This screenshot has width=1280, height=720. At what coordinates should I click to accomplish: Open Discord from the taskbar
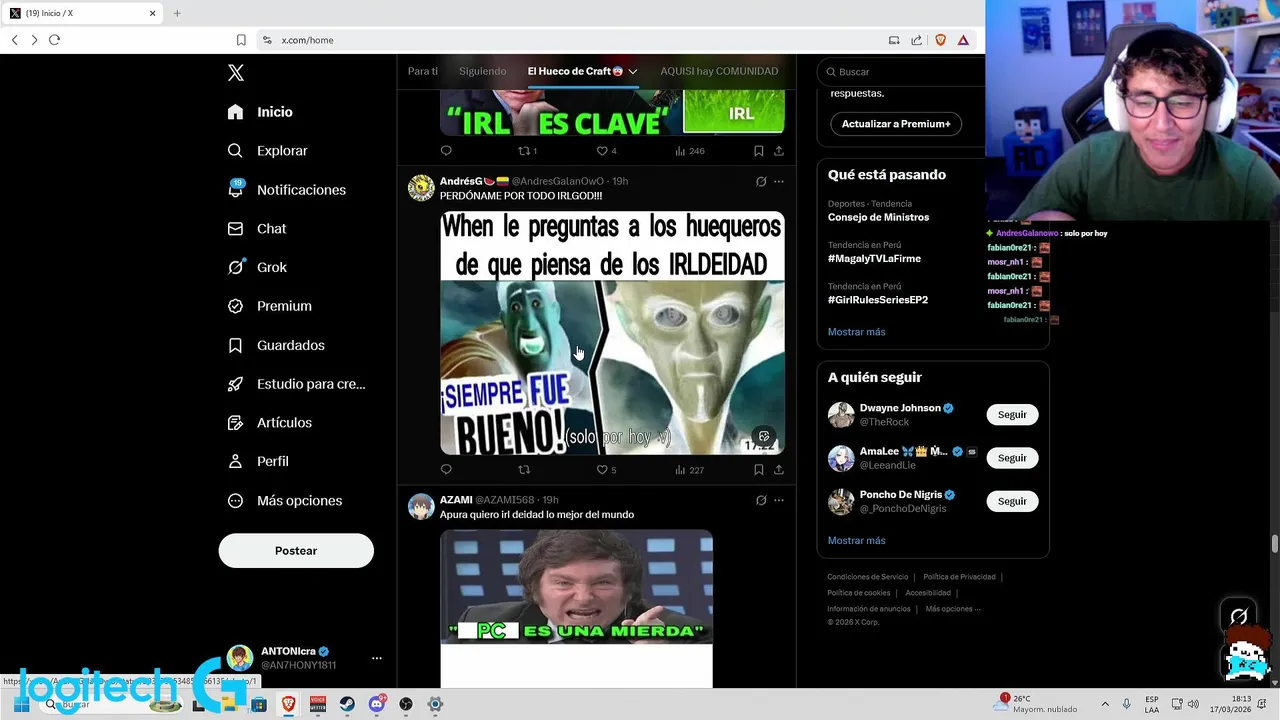(x=377, y=704)
